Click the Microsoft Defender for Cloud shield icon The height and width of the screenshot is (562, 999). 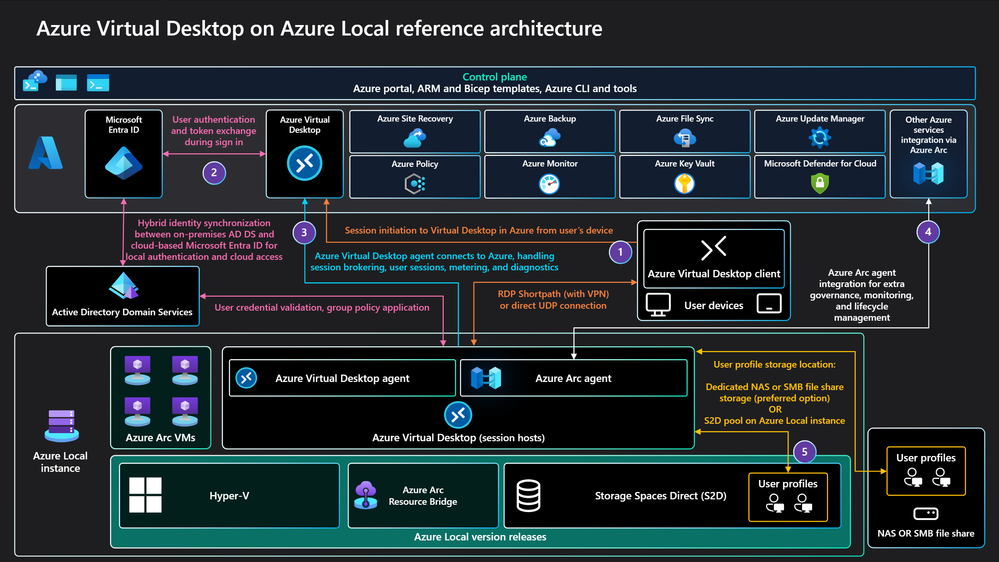coord(820,184)
